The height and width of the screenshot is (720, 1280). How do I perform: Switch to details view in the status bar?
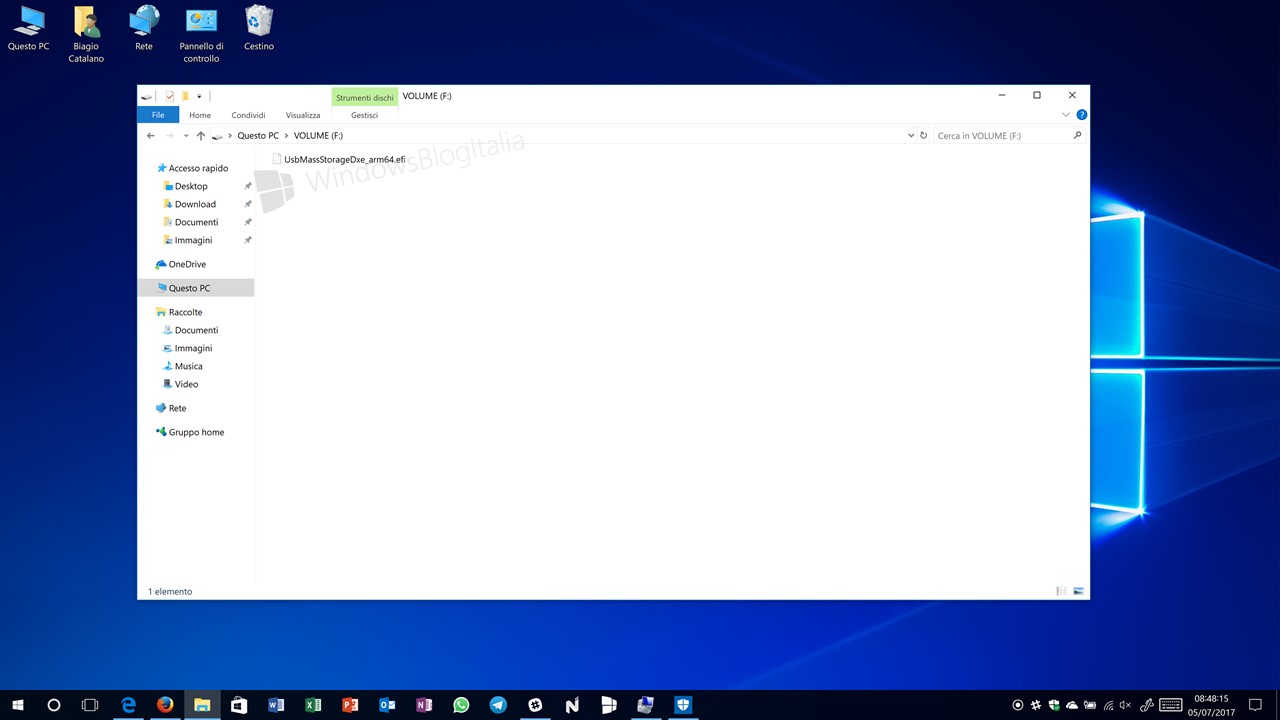[x=1061, y=591]
